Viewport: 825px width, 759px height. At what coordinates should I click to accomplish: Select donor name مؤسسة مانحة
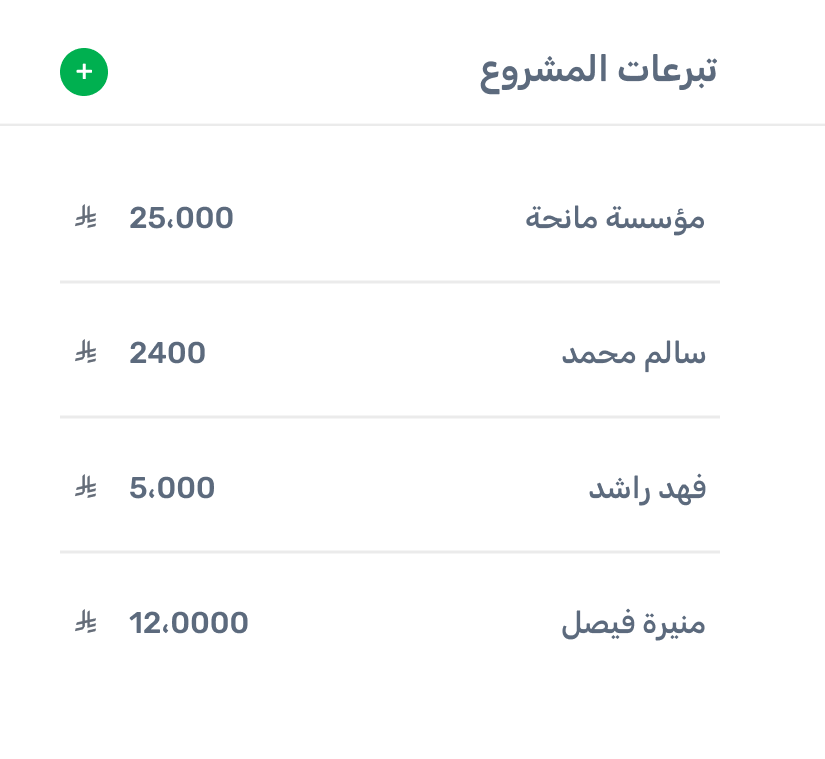tap(615, 219)
